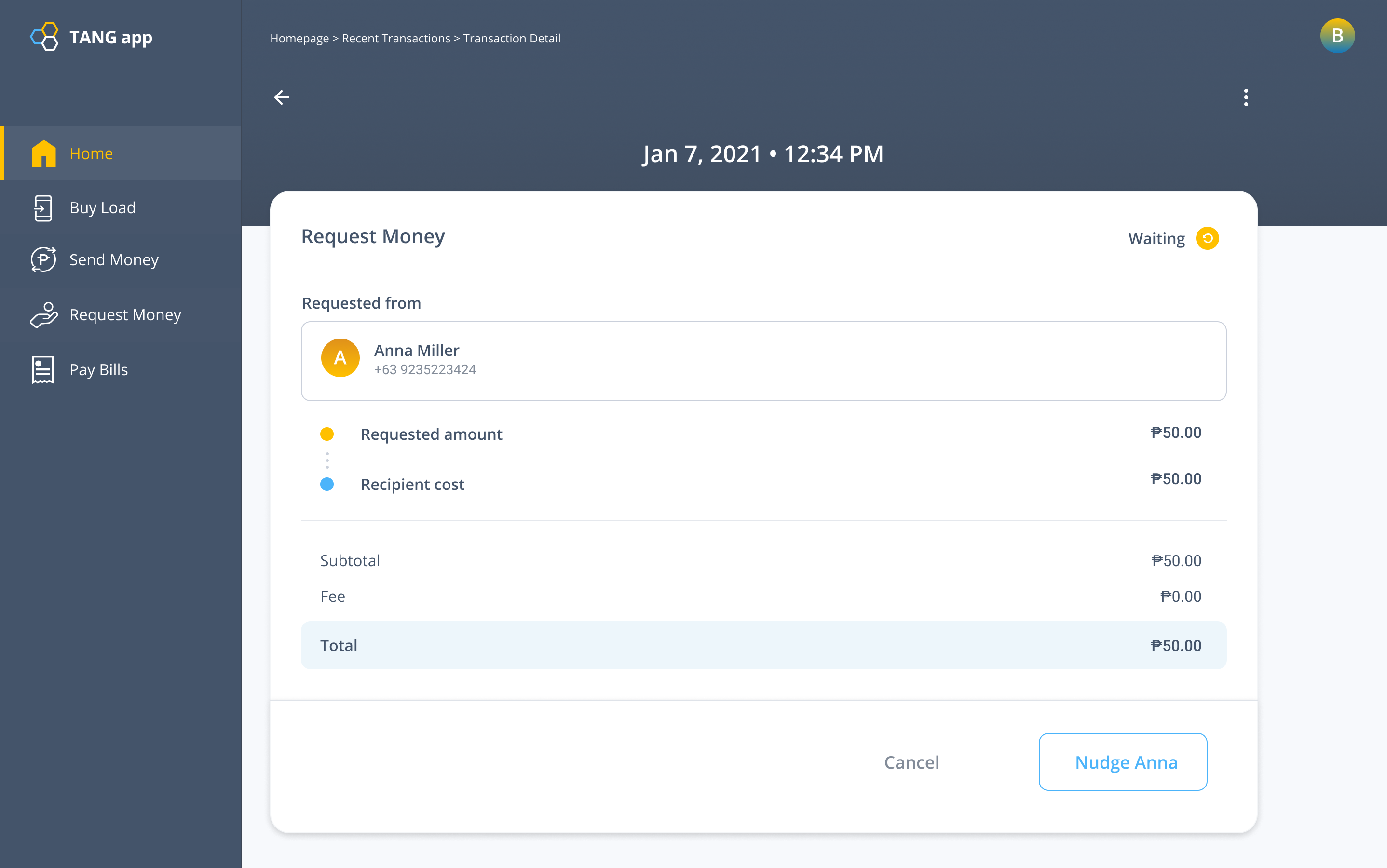Screen dimensions: 1387x868
Task: Go to Recent Transactions breadcrumb link
Action: pyautogui.click(x=396, y=39)
